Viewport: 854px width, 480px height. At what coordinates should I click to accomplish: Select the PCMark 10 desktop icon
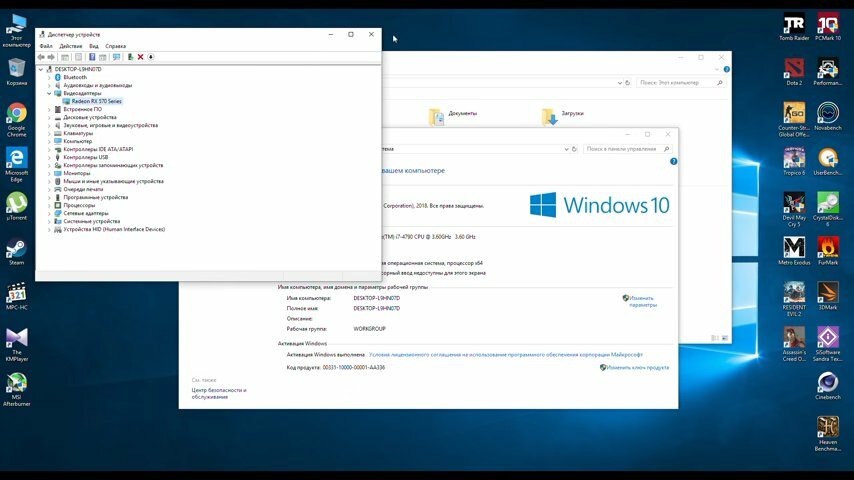(828, 27)
